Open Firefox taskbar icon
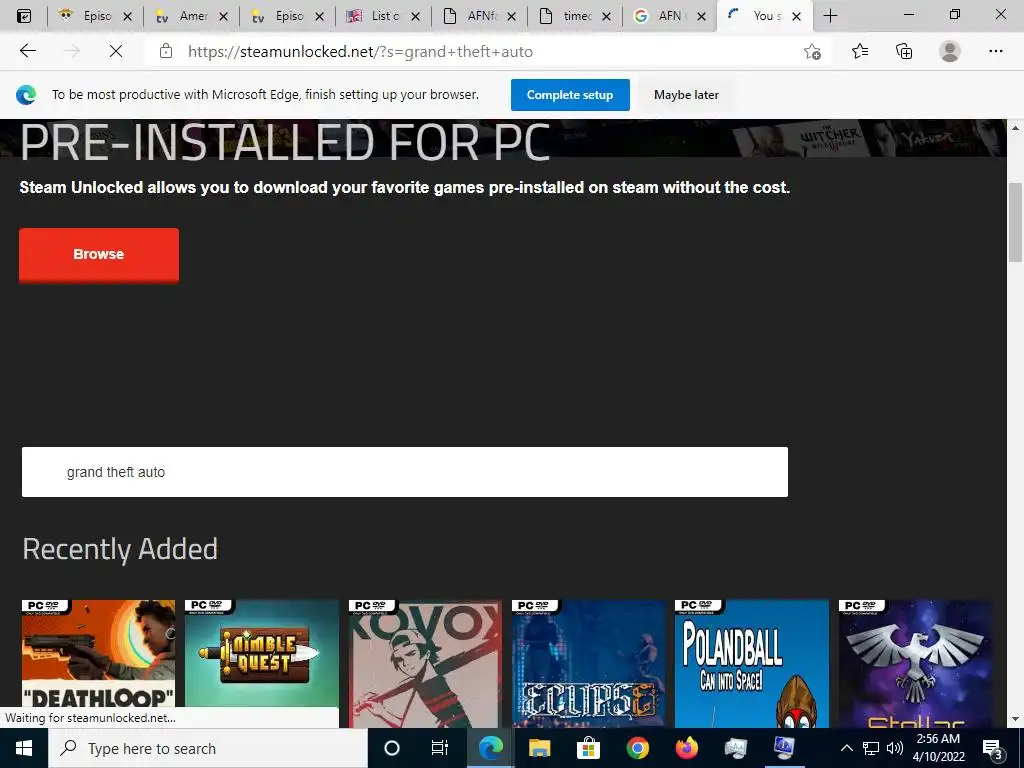Viewport: 1024px width, 768px height. 686,748
